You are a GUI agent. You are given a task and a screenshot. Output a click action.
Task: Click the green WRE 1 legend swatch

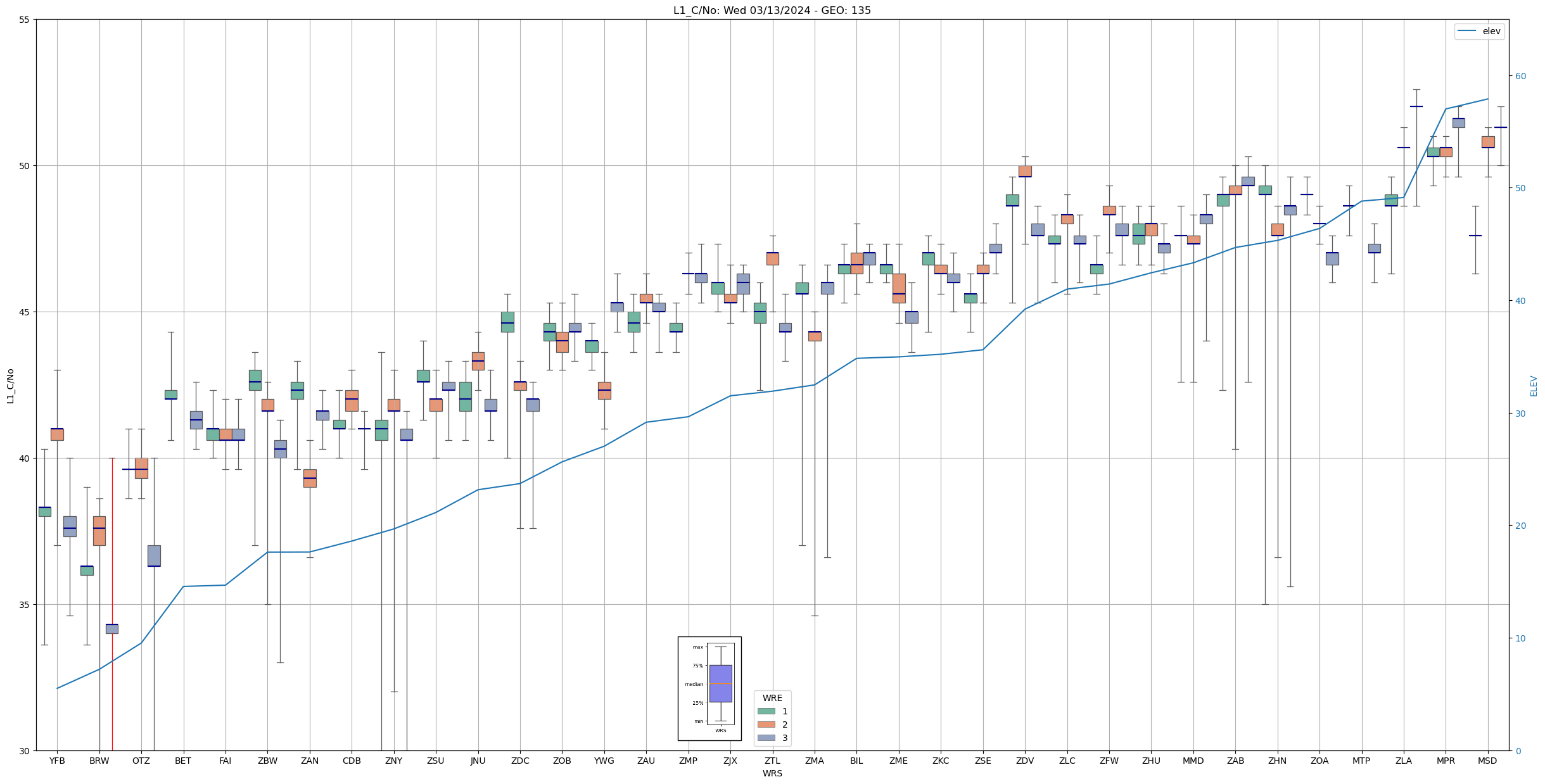click(766, 712)
